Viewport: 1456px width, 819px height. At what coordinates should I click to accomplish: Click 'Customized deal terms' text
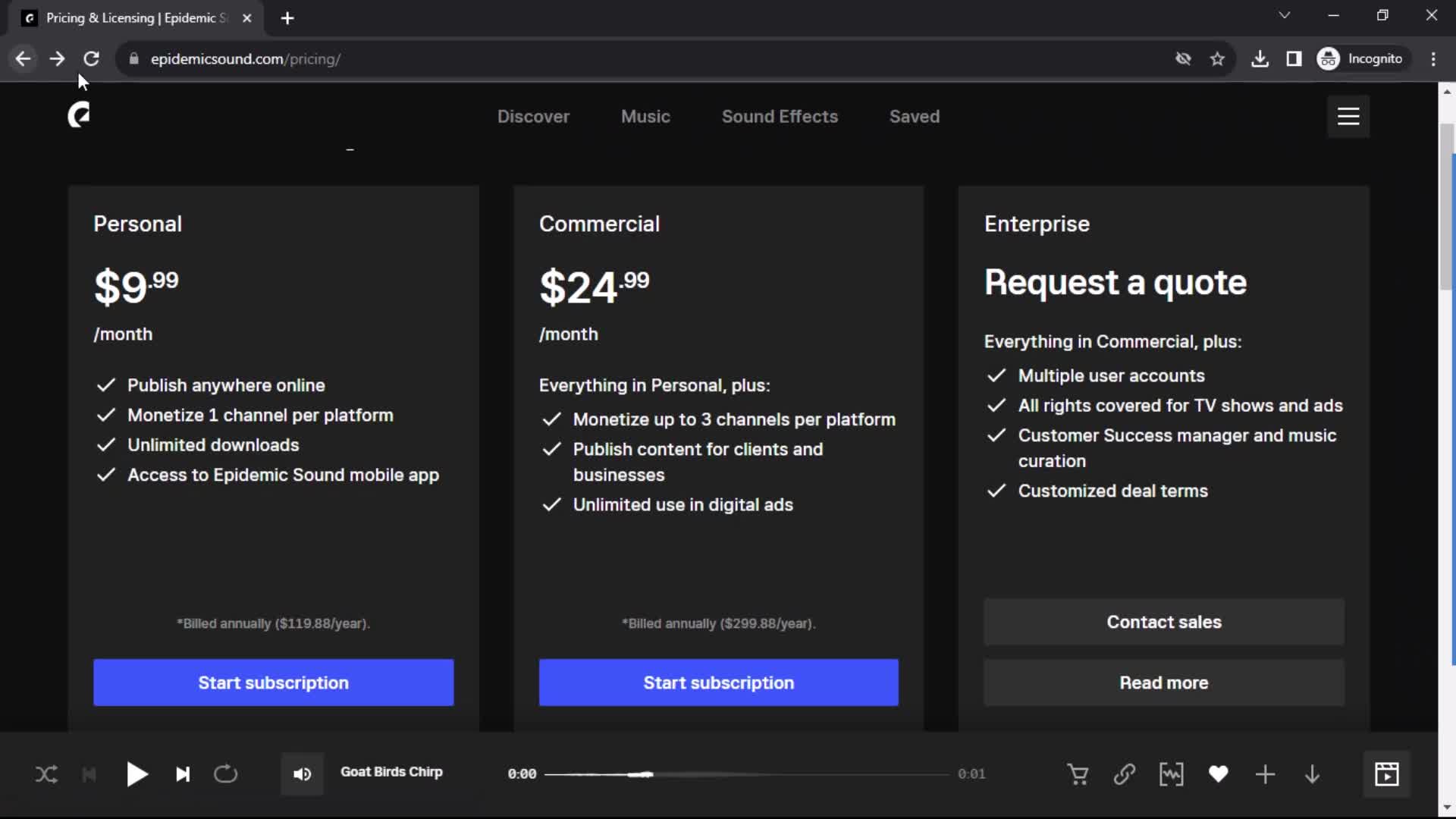pyautogui.click(x=1112, y=491)
